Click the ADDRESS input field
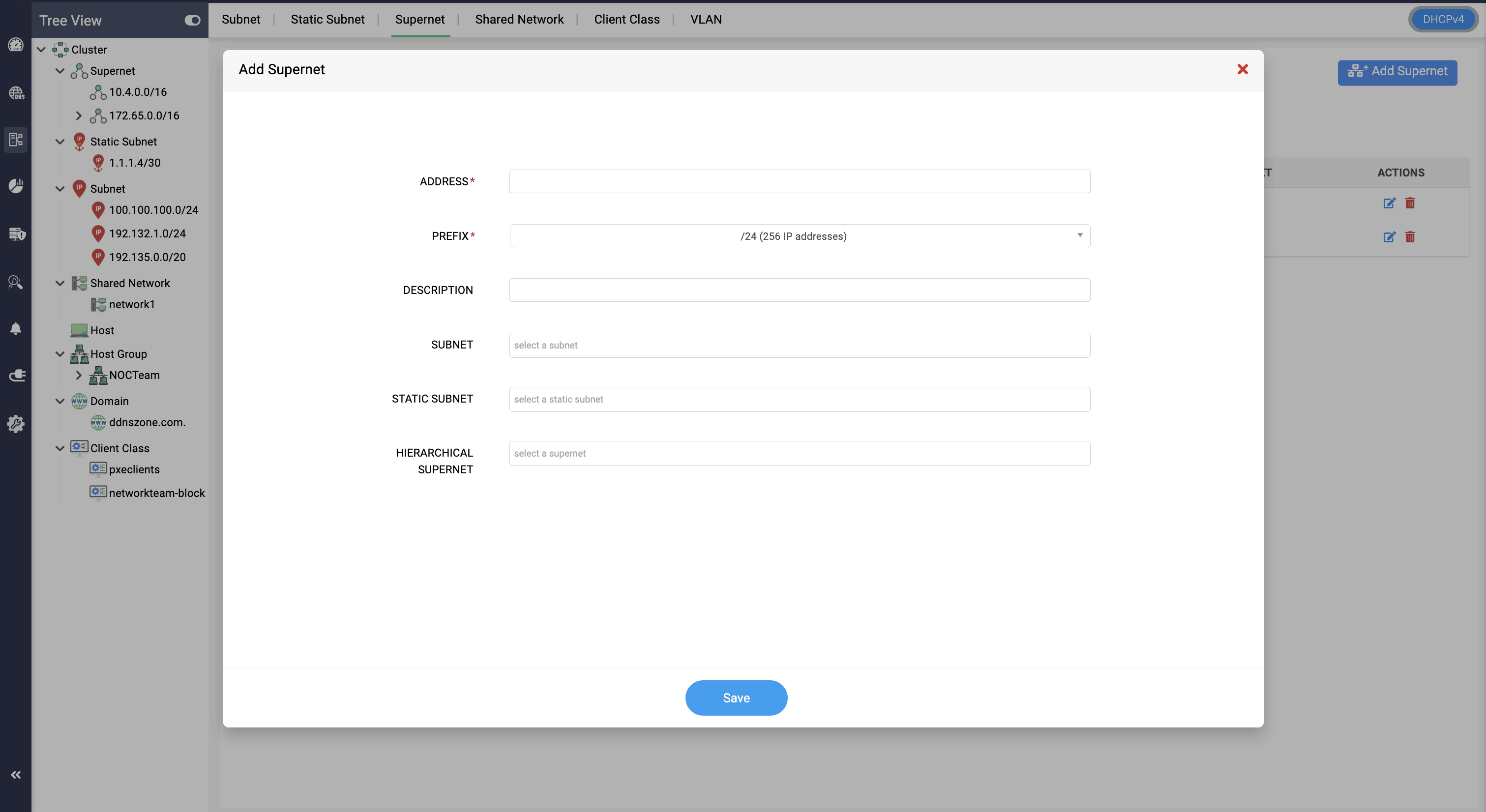Image resolution: width=1486 pixels, height=812 pixels. tap(800, 181)
